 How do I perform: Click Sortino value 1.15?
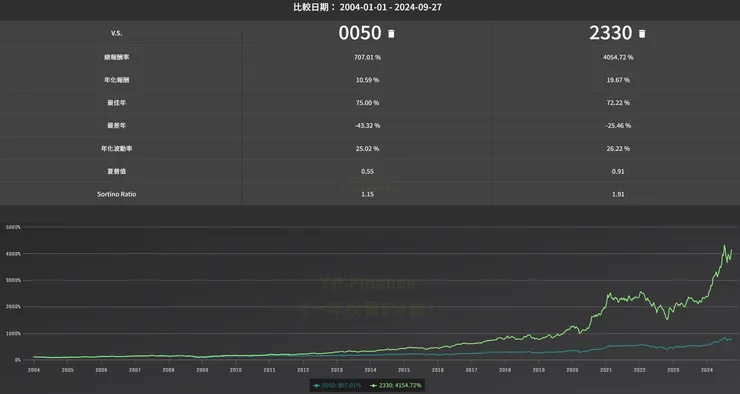367,194
